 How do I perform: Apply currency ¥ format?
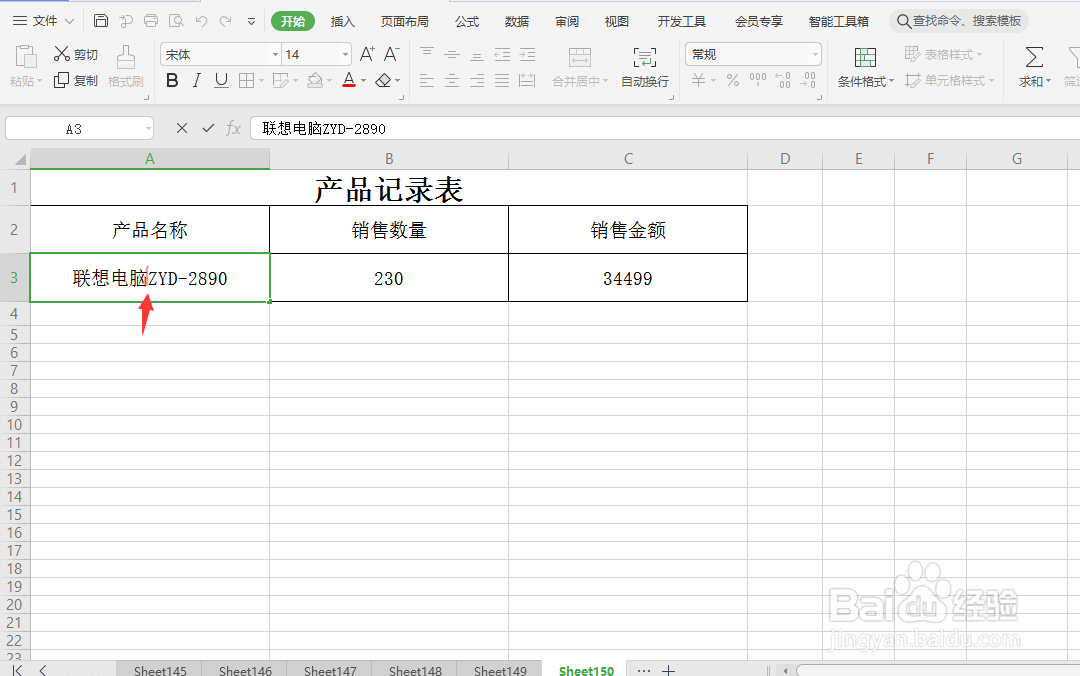698,81
